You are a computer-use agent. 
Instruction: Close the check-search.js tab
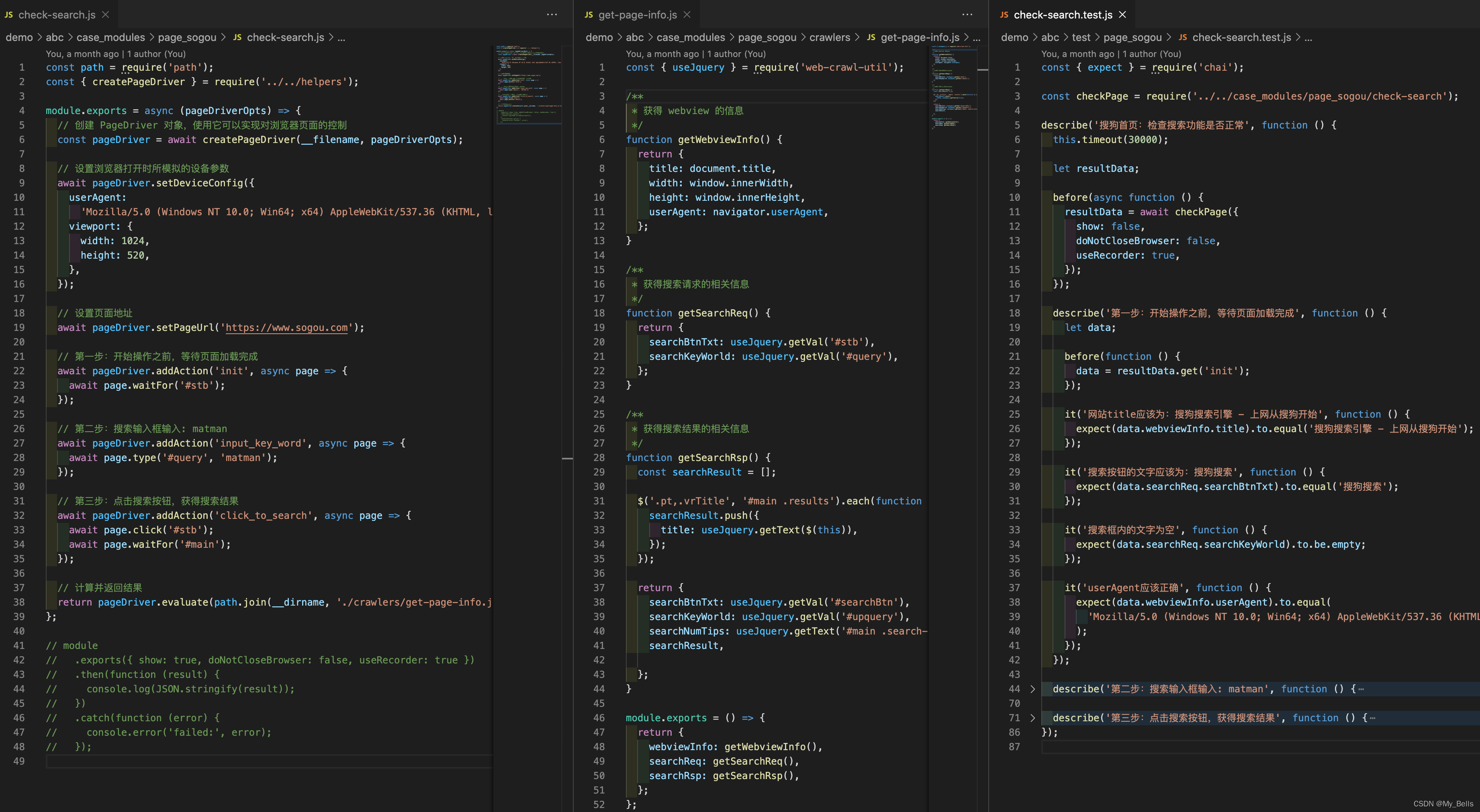[105, 15]
